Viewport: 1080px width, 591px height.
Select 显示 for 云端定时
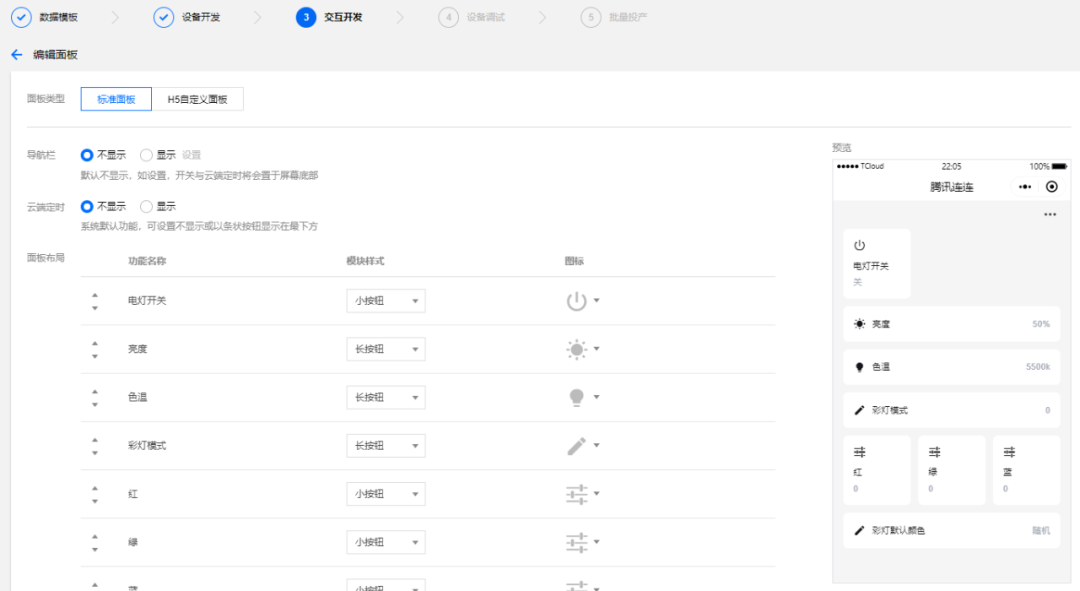point(147,207)
